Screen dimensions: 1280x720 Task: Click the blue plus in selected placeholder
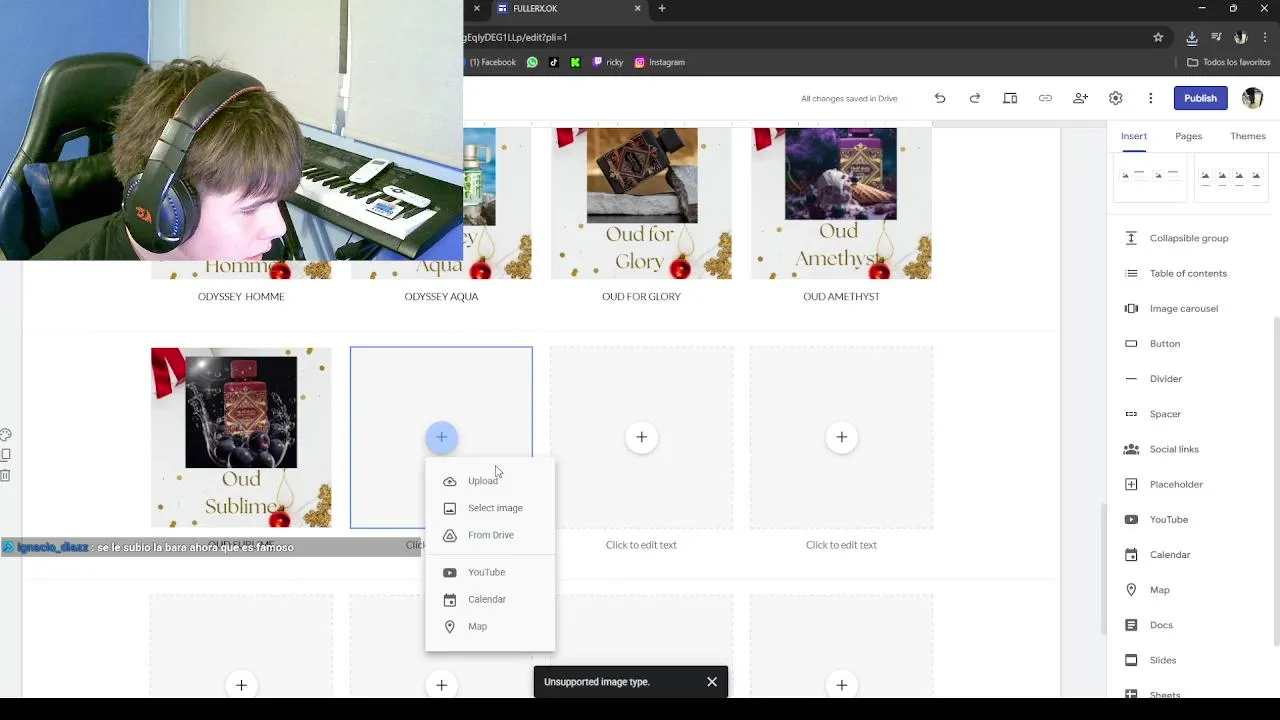click(441, 437)
